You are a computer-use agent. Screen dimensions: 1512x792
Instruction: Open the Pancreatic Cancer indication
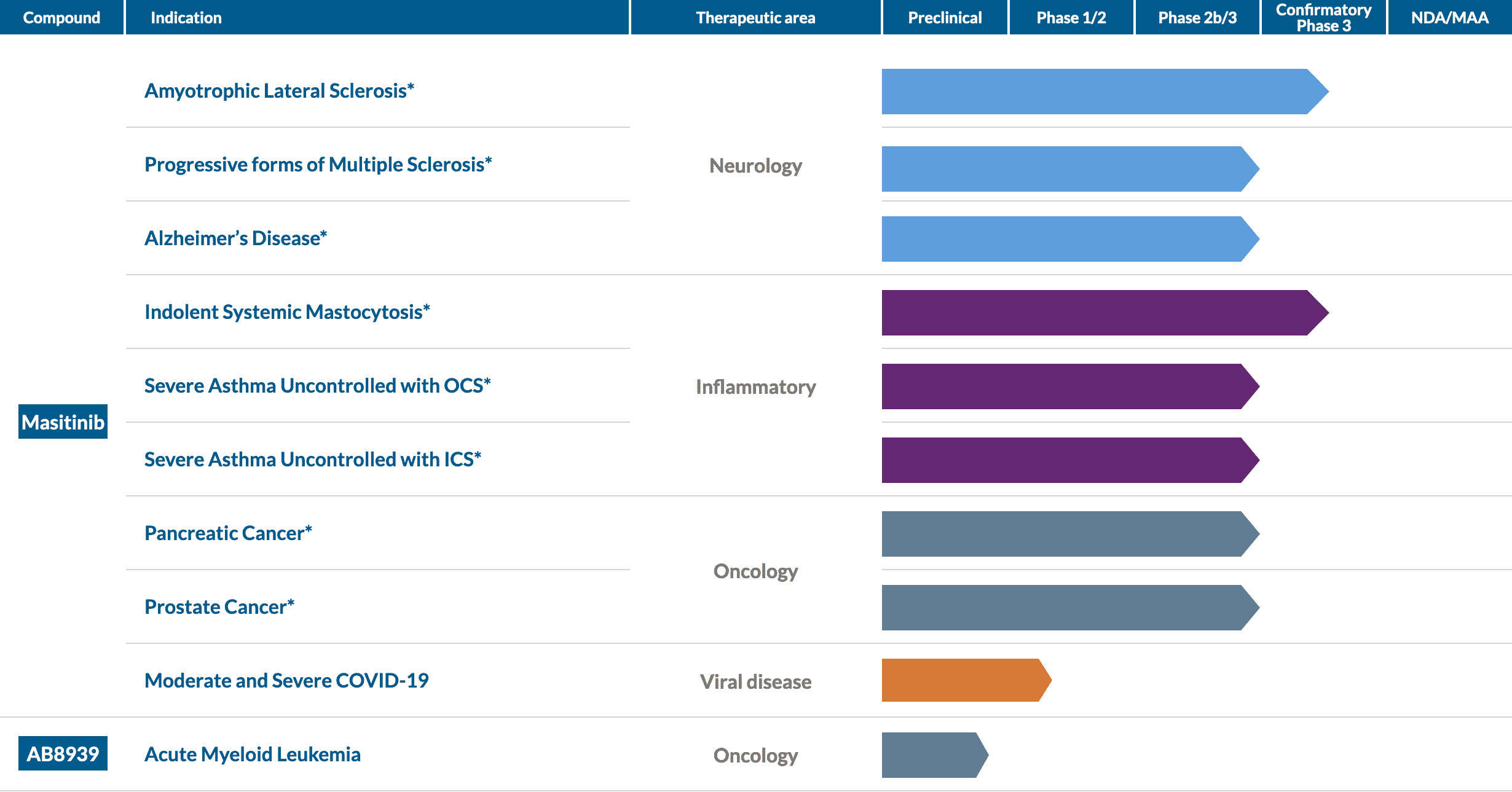point(229,533)
